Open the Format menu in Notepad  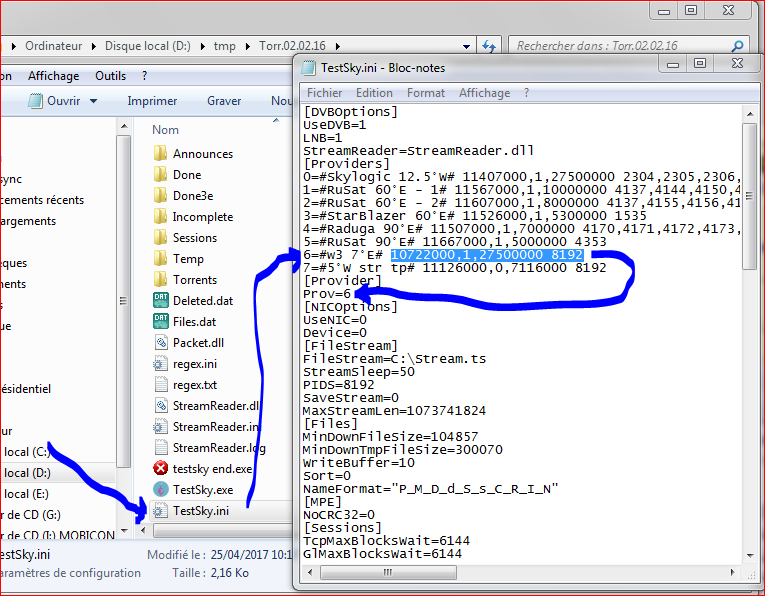click(426, 93)
